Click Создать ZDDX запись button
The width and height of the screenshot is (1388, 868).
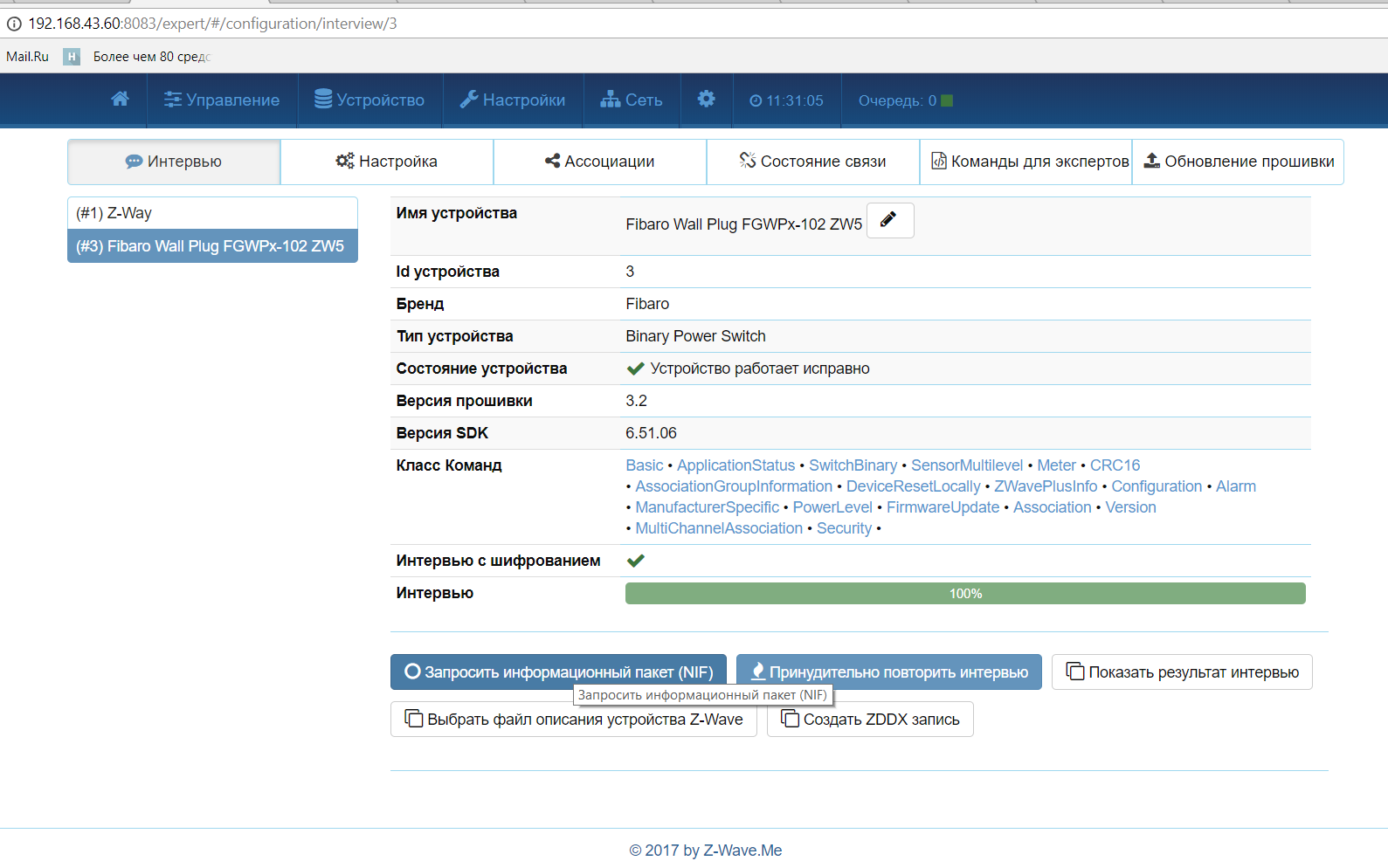pos(870,720)
